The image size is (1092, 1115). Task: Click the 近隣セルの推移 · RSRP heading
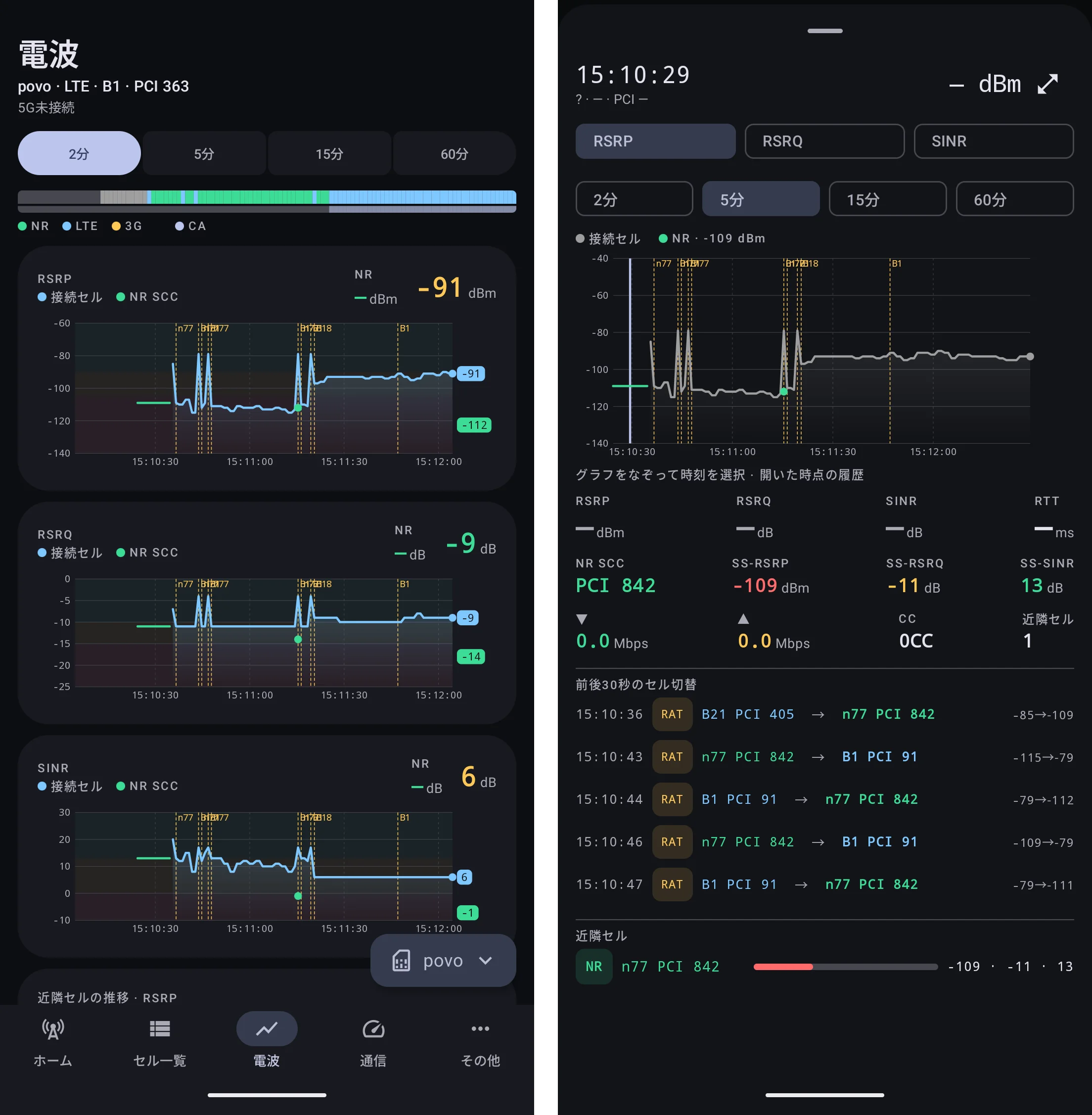pos(107,997)
